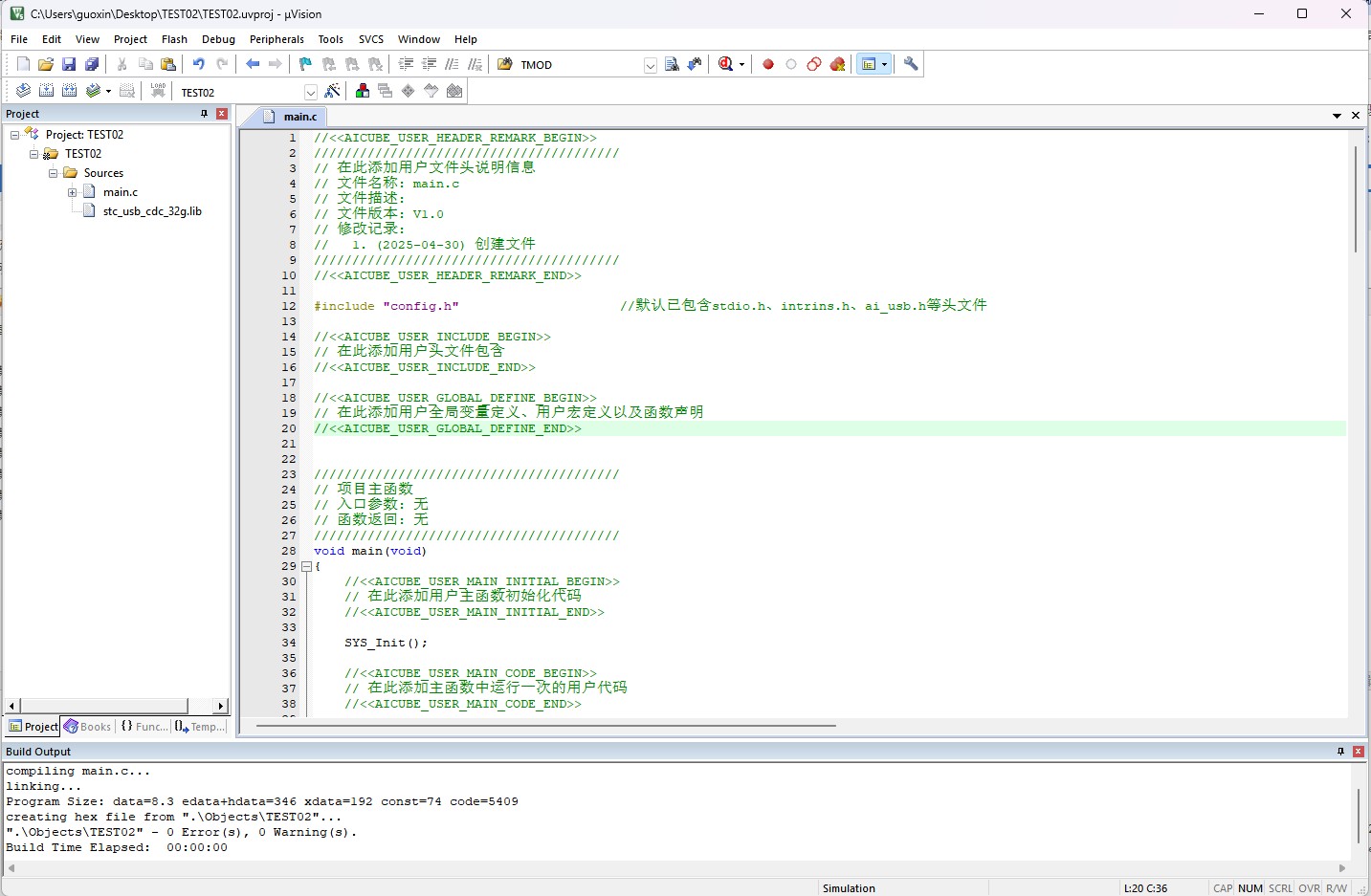Collapse the main function code fold

306,566
